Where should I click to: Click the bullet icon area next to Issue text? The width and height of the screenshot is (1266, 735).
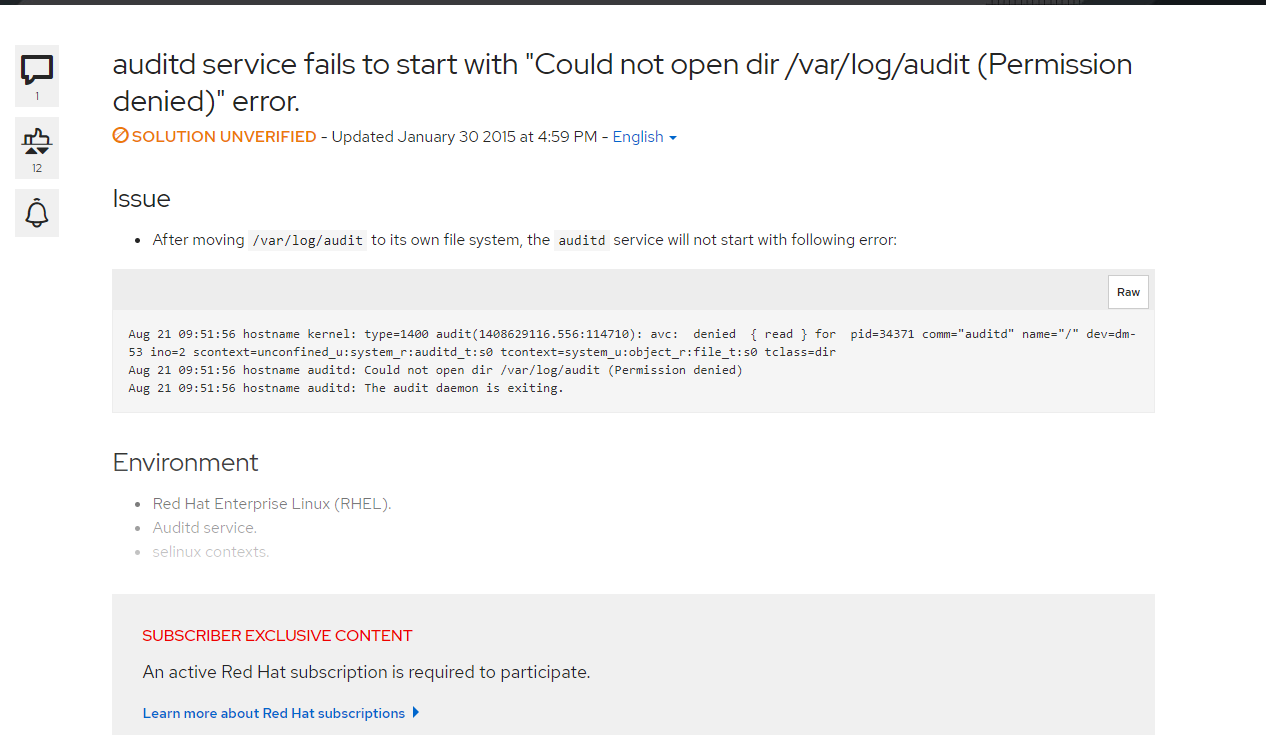pyautogui.click(x=135, y=239)
